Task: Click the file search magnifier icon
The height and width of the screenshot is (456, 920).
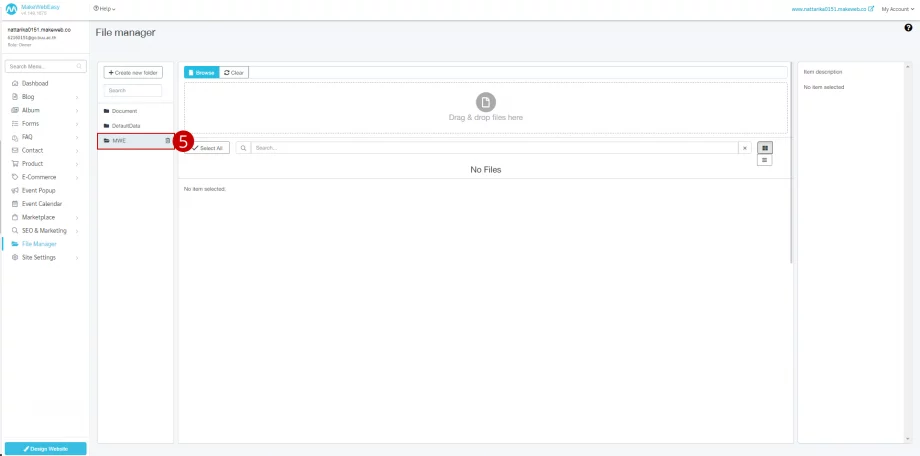Action: point(243,148)
